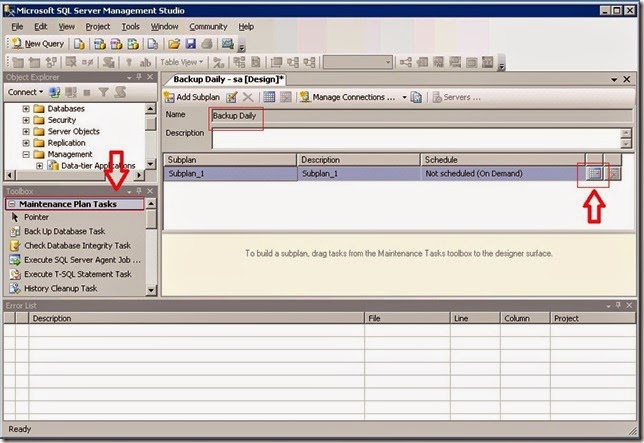Screen dimensions: 644x443
Task: Open a Database Engine Query
Action: click(79, 44)
